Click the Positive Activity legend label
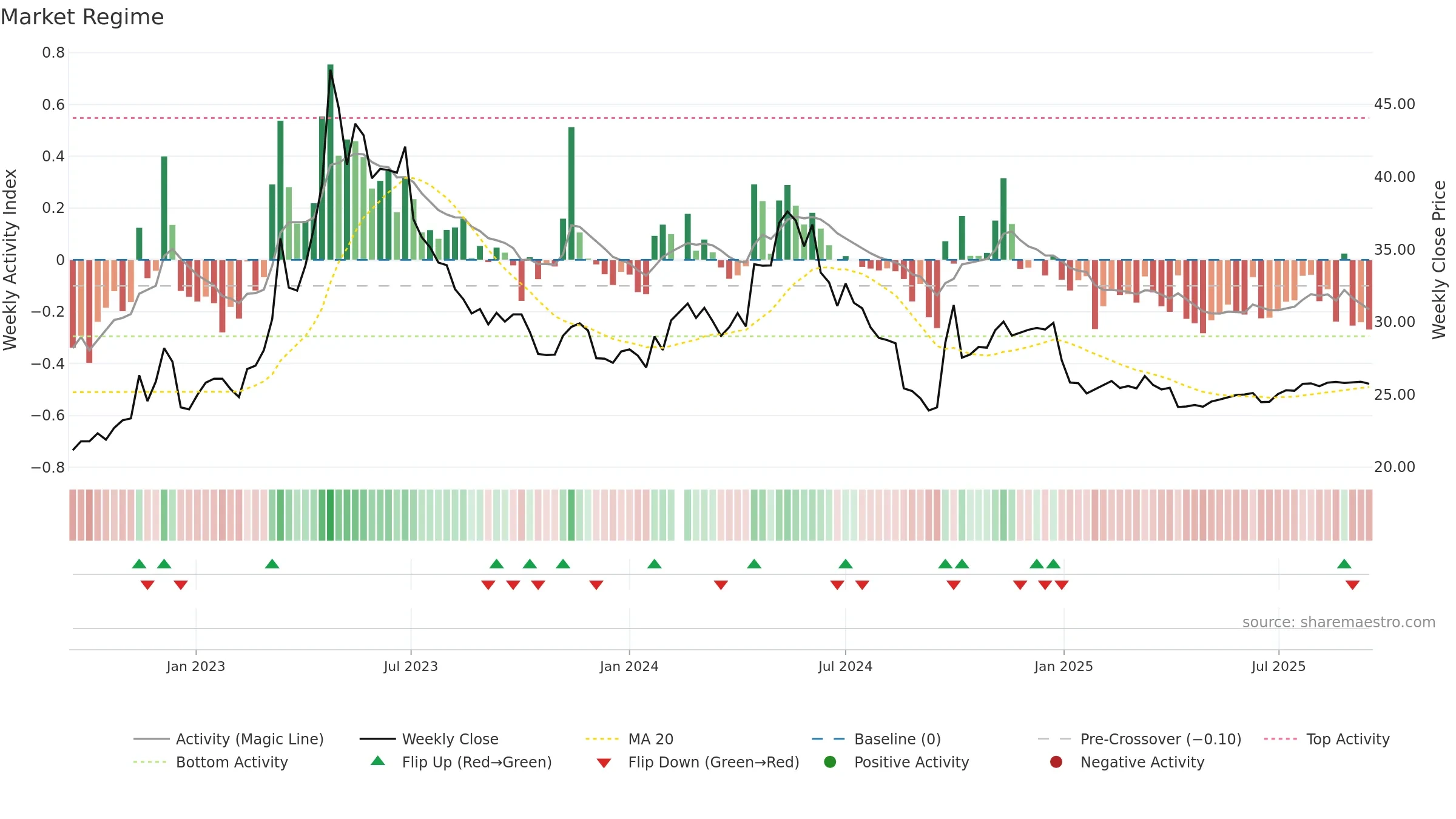 pyautogui.click(x=911, y=762)
